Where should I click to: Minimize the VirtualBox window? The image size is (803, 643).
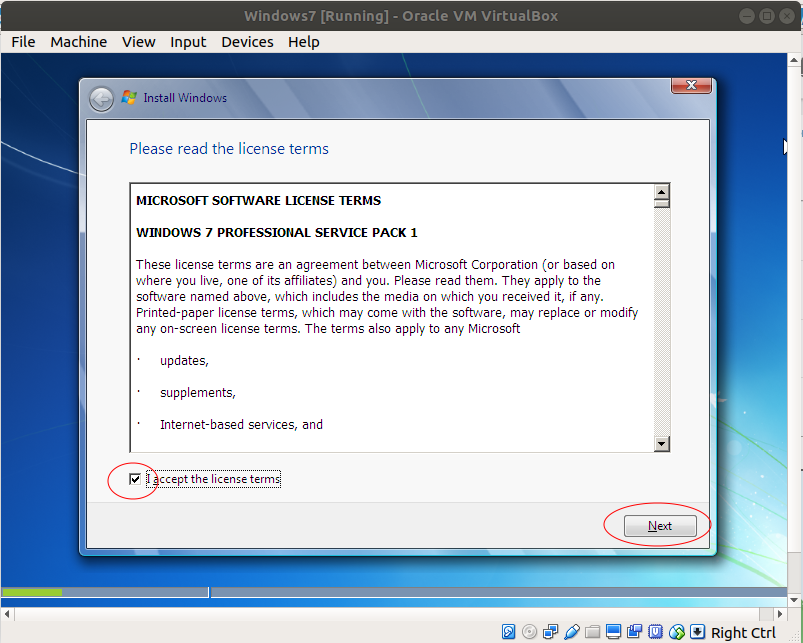(747, 16)
